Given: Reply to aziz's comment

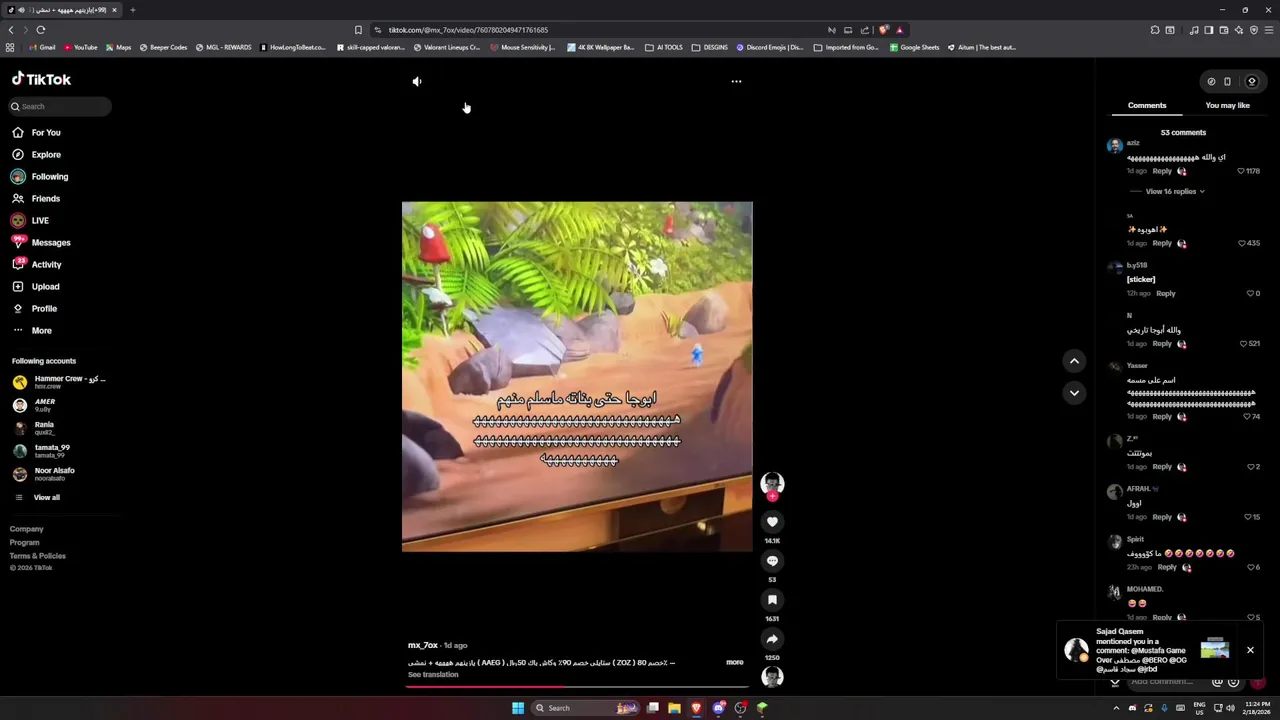Looking at the screenshot, I should [1162, 171].
